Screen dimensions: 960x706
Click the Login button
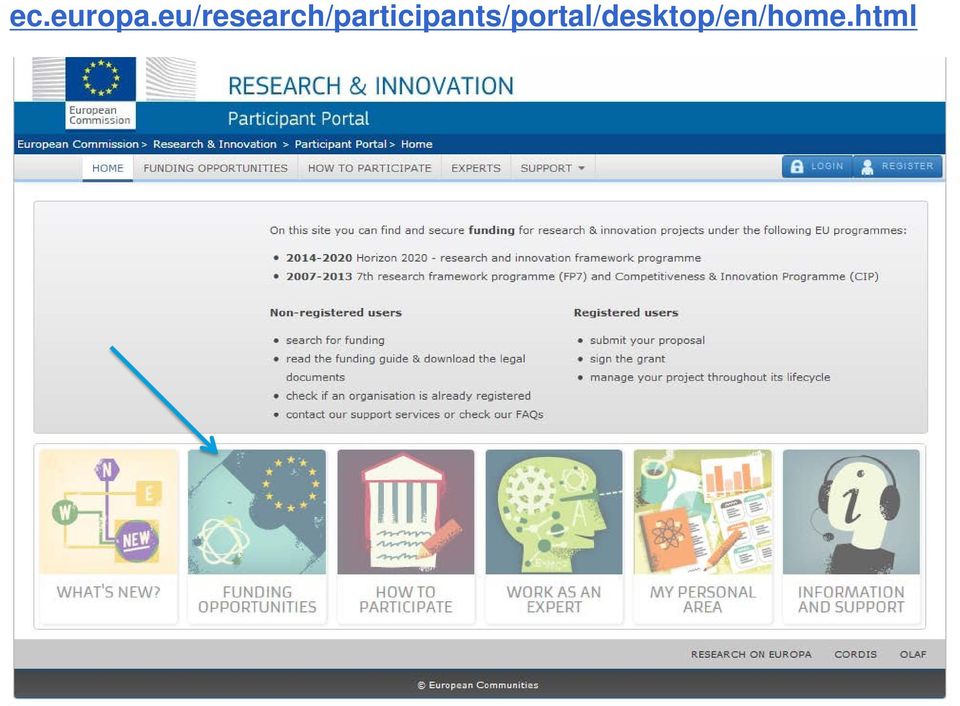817,167
